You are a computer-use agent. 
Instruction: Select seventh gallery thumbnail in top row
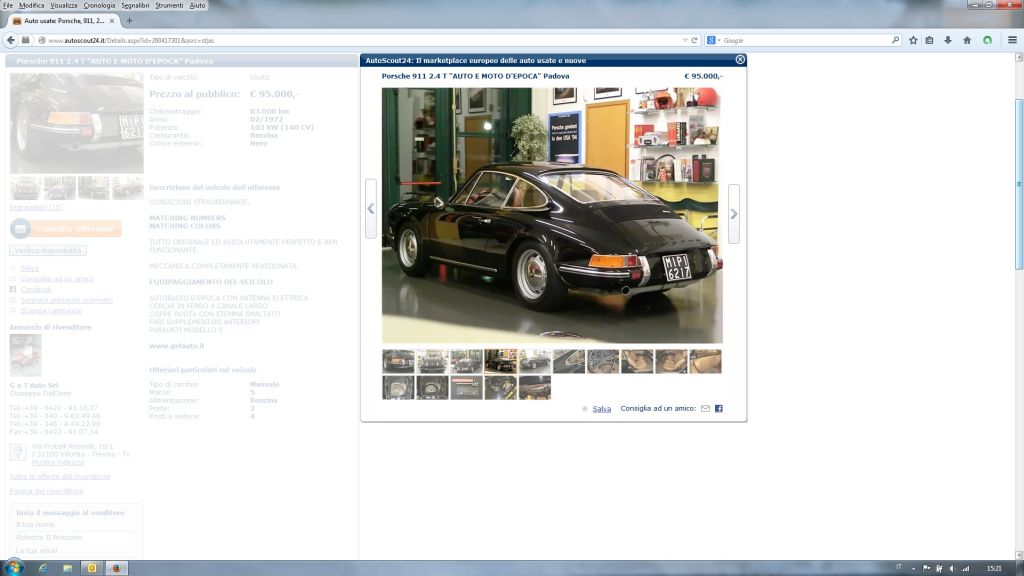(603, 361)
